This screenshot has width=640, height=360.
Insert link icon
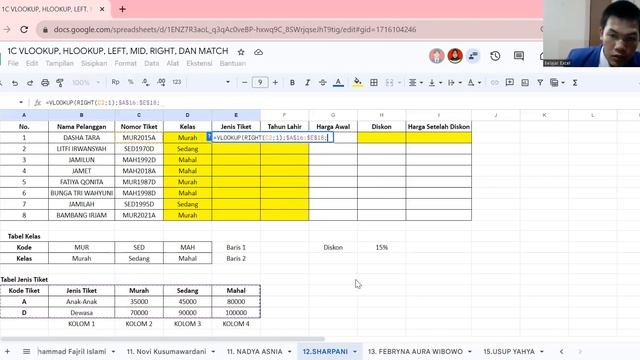494,83
